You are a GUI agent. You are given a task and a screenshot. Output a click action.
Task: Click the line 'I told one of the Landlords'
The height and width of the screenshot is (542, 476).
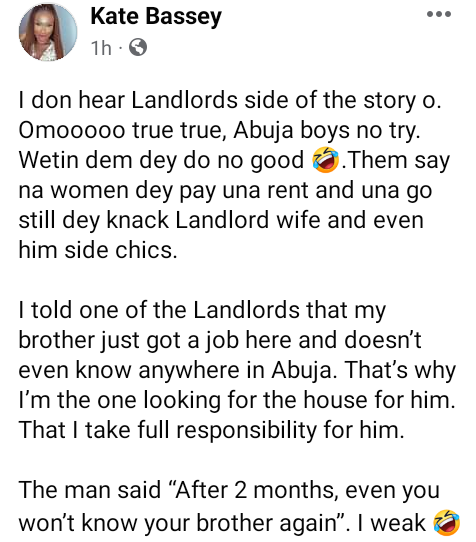[202, 310]
